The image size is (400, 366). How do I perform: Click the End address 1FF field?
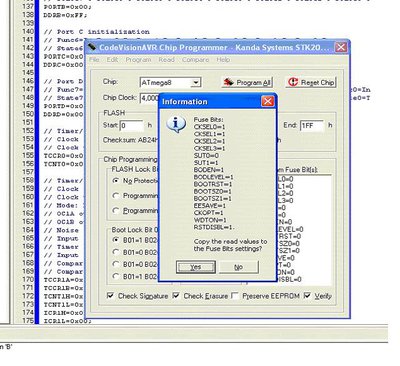pos(312,126)
